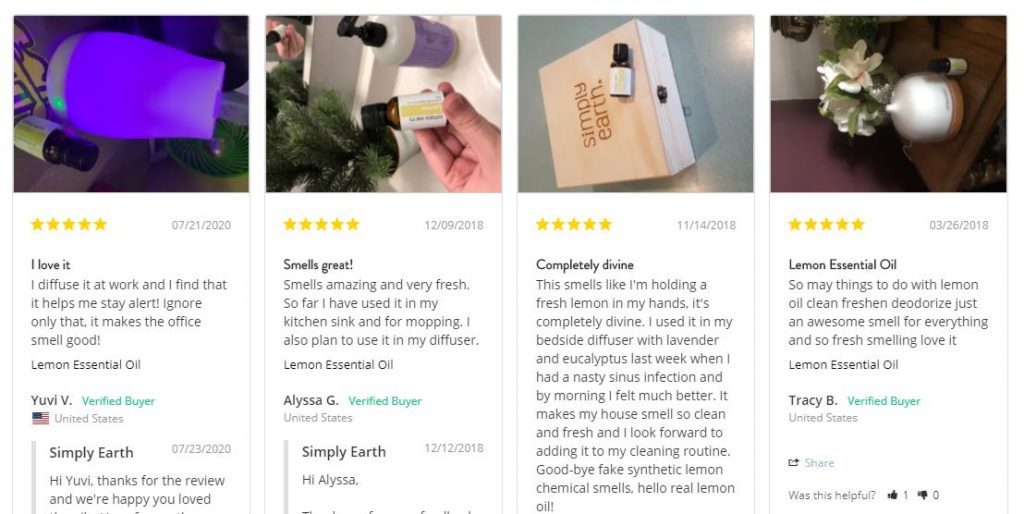Click the thumbs-up icon on Tracy's review

pyautogui.click(x=892, y=495)
